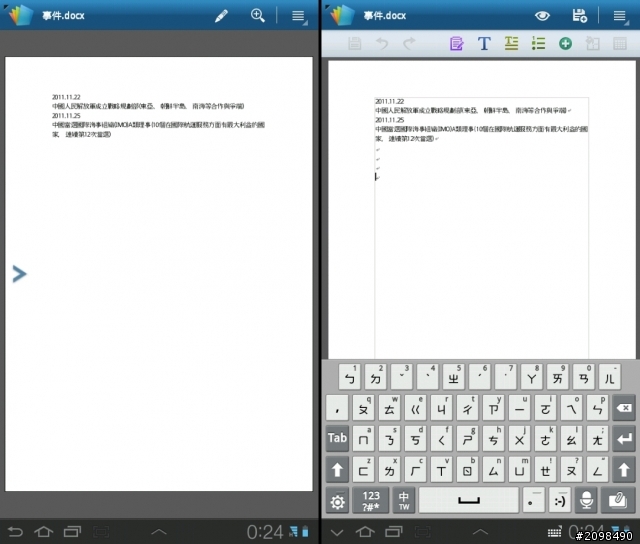640x544 pixels.
Task: Tap the Save As icon in editor header
Action: tap(579, 16)
